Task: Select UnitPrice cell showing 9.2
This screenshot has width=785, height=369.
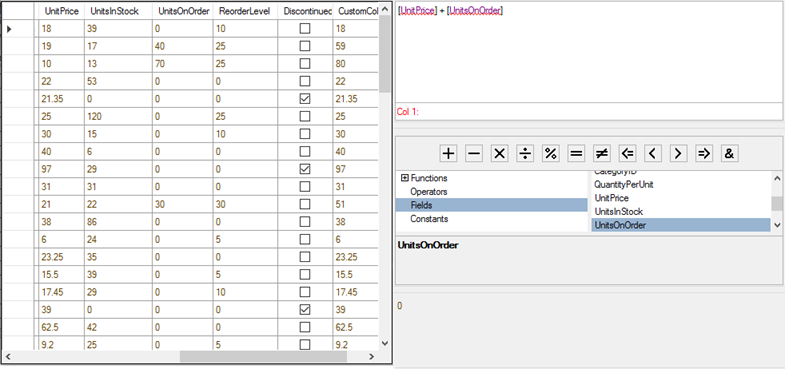Action: [62, 344]
